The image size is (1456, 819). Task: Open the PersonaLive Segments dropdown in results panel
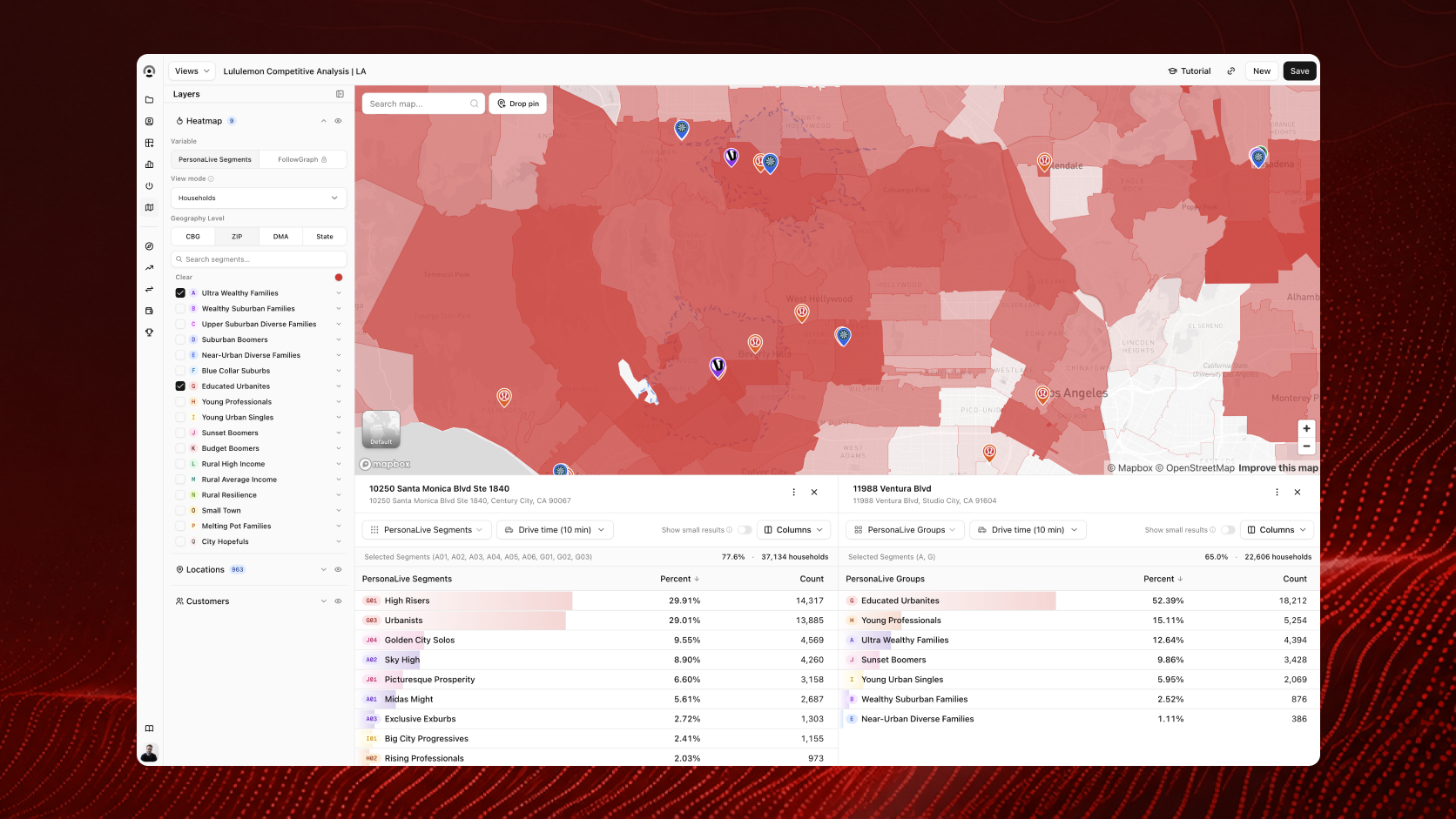(x=426, y=530)
